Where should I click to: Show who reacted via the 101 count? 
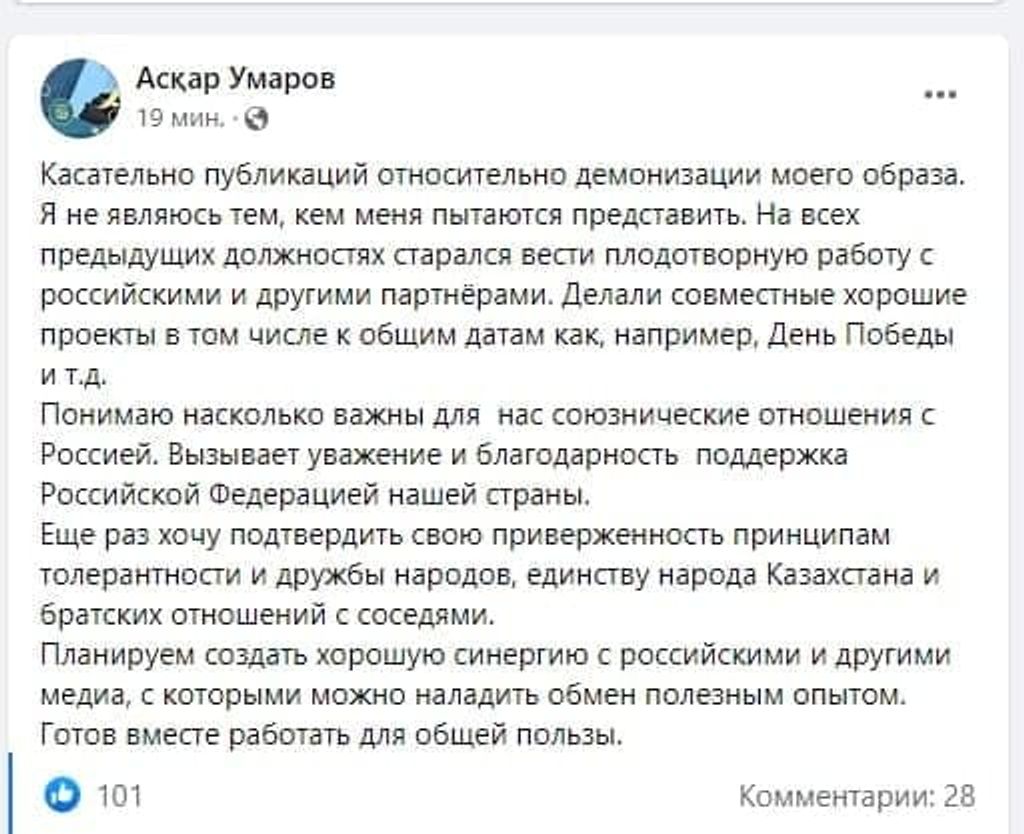click(120, 796)
